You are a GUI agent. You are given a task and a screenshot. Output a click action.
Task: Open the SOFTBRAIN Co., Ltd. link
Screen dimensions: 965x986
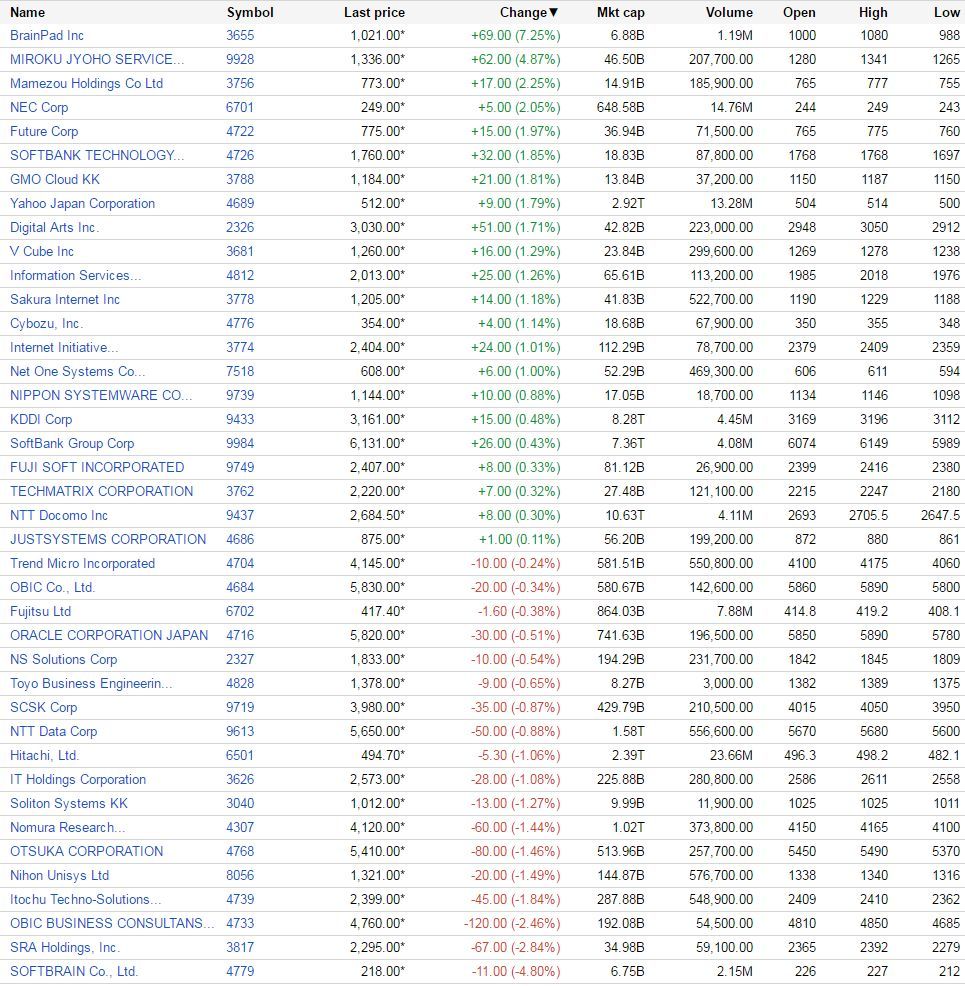point(74,971)
